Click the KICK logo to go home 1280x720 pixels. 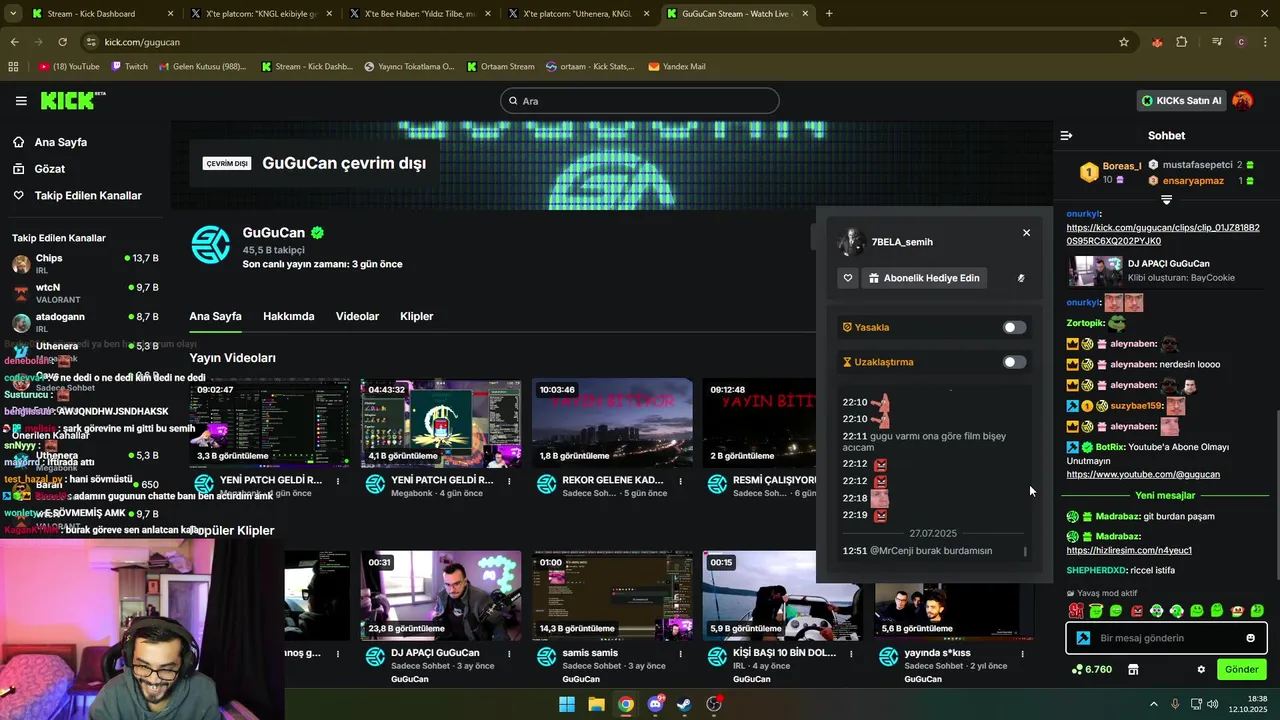click(72, 100)
